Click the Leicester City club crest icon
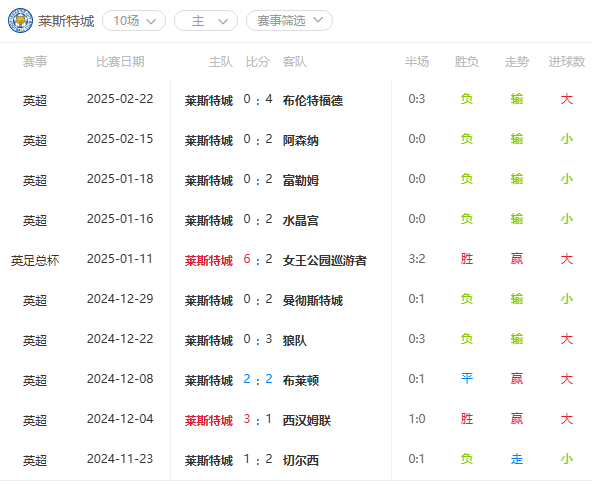The image size is (592, 485). 20,20
